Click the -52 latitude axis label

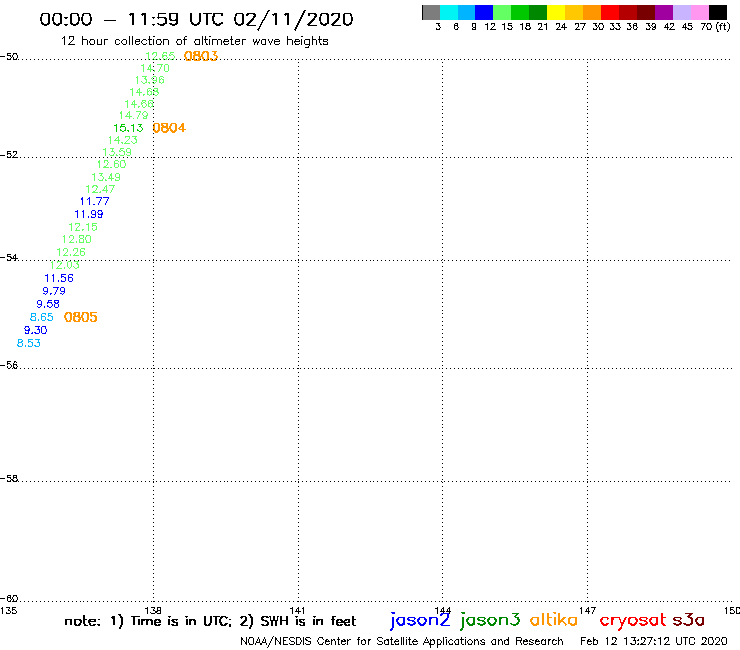tap(9, 155)
